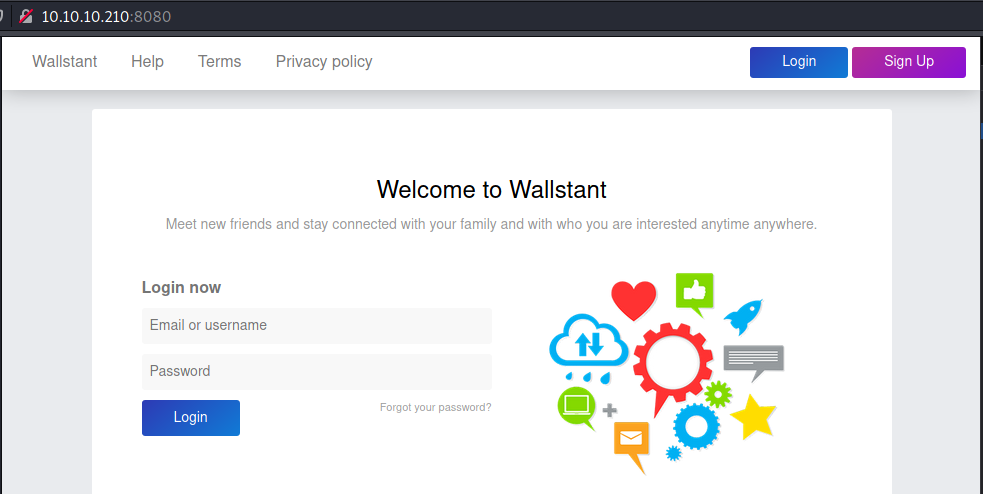Open the Privacy policy page

(324, 62)
